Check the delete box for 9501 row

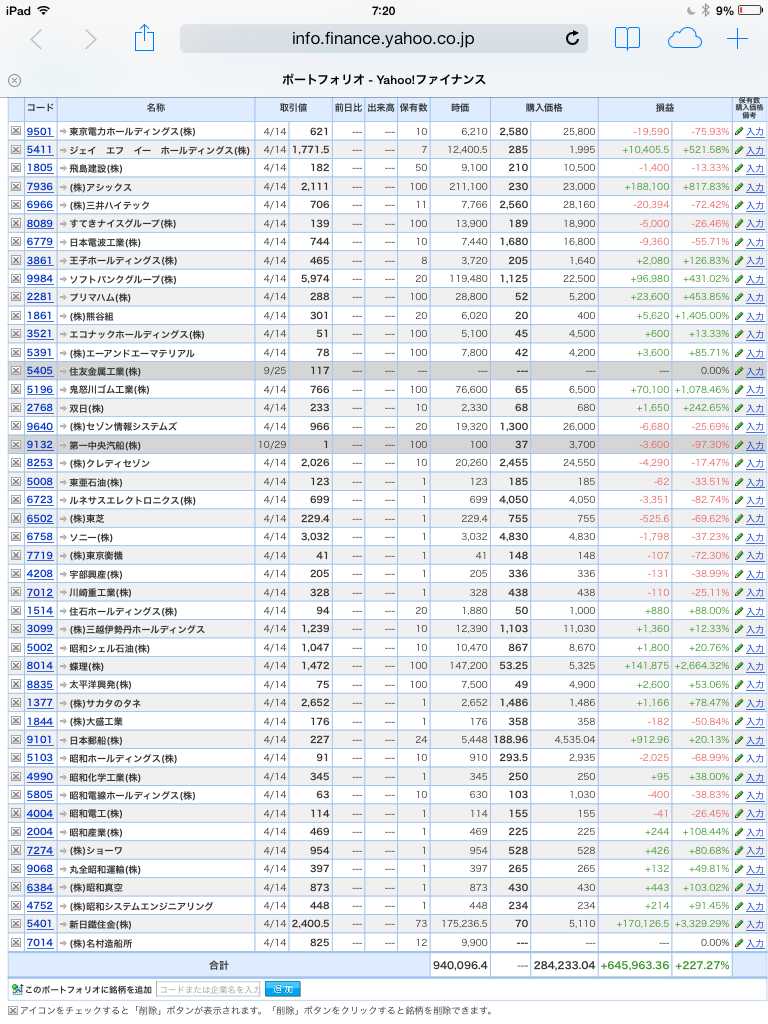(16, 131)
